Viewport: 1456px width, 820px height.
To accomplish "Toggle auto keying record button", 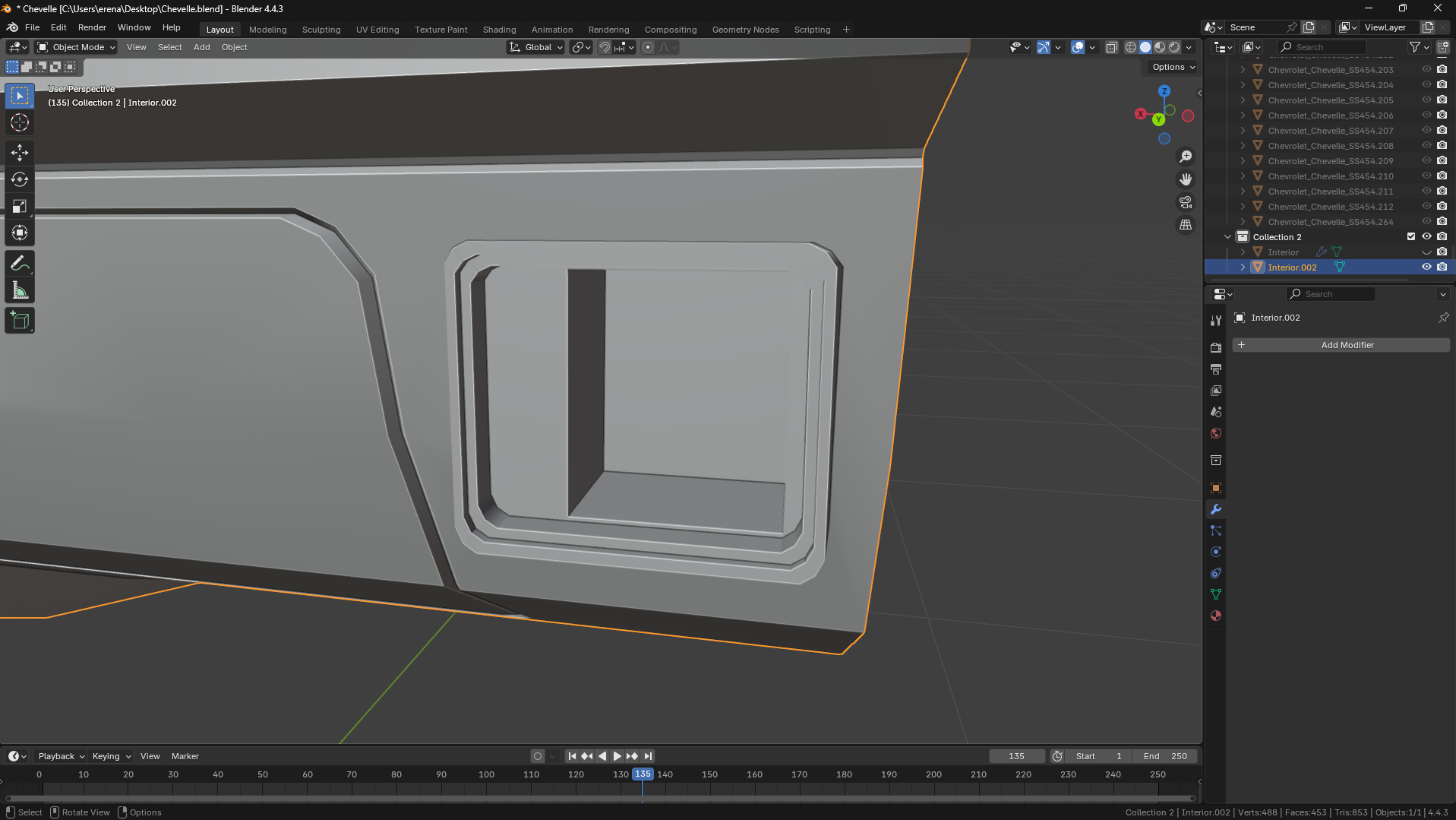I will click(538, 756).
